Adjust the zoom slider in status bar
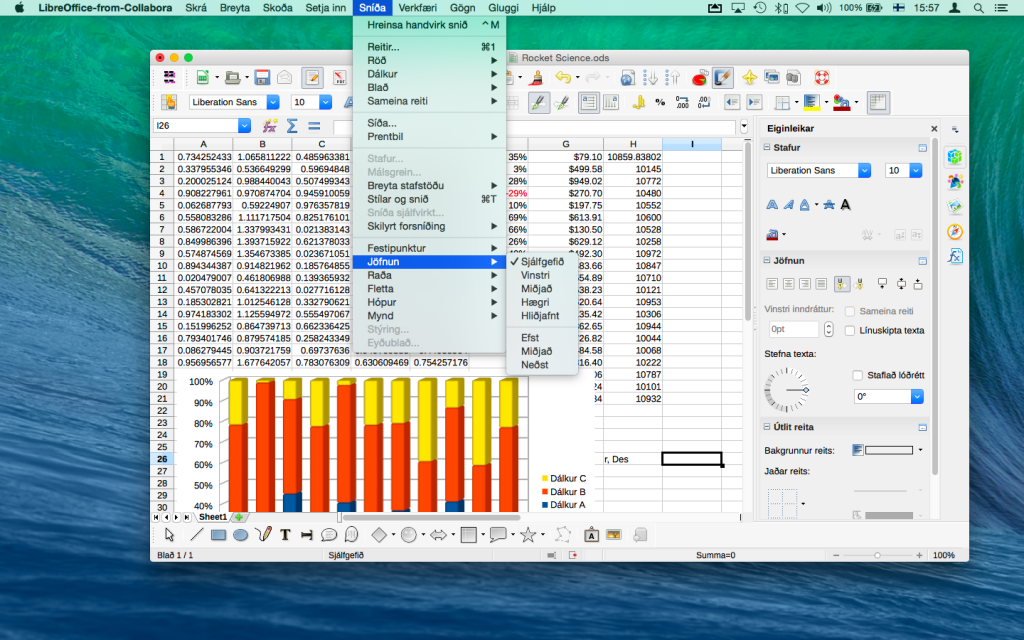 [877, 555]
